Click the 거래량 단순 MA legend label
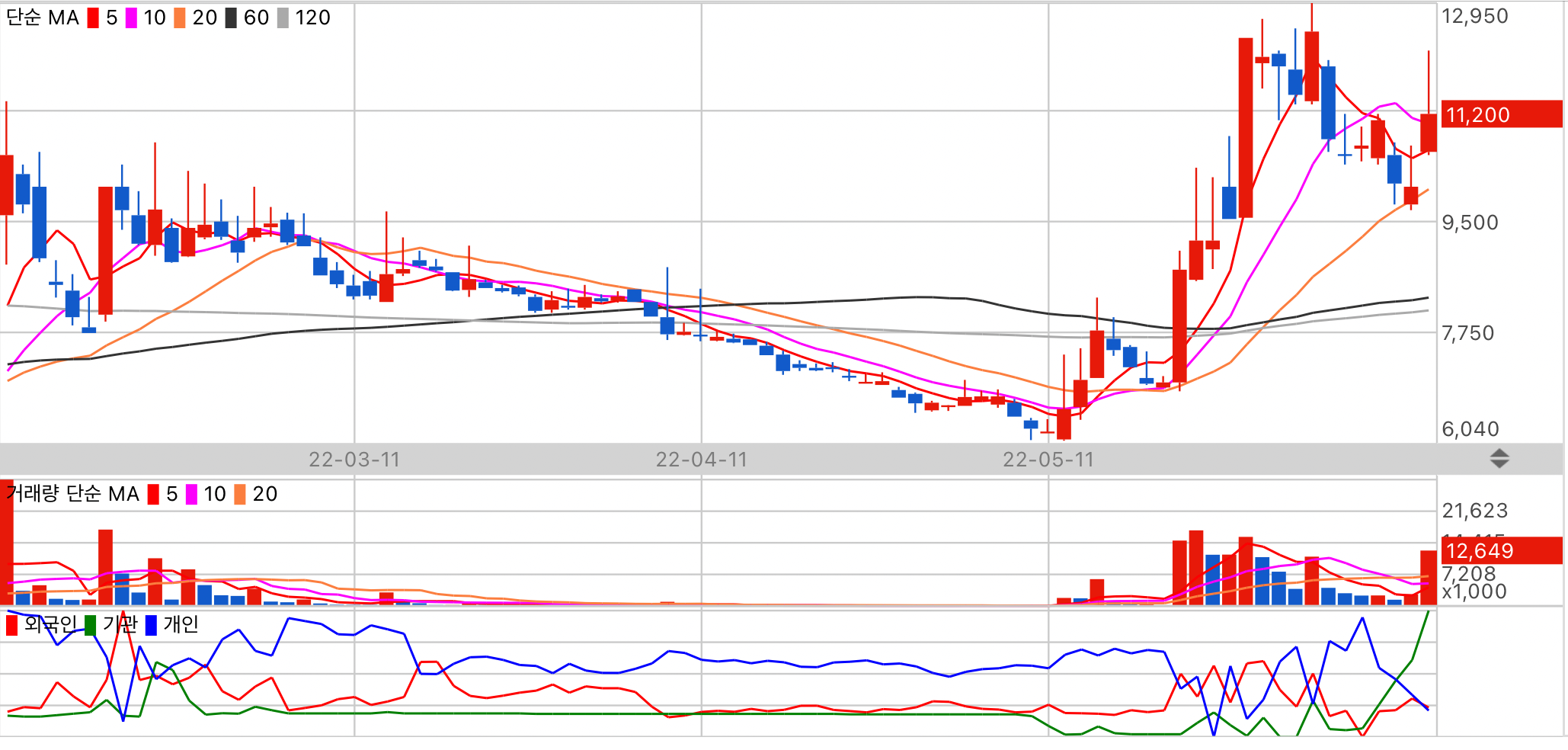 (x=72, y=494)
